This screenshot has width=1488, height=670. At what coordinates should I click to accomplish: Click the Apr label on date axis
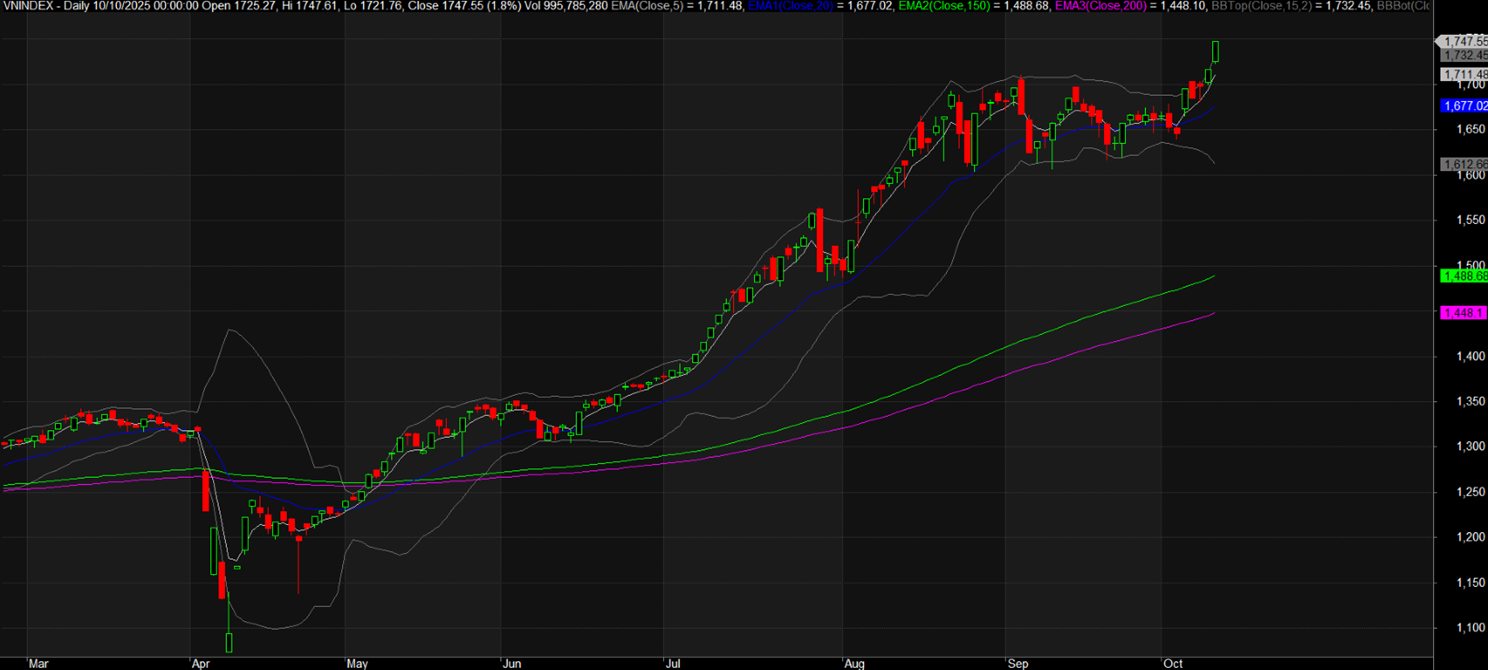click(200, 662)
